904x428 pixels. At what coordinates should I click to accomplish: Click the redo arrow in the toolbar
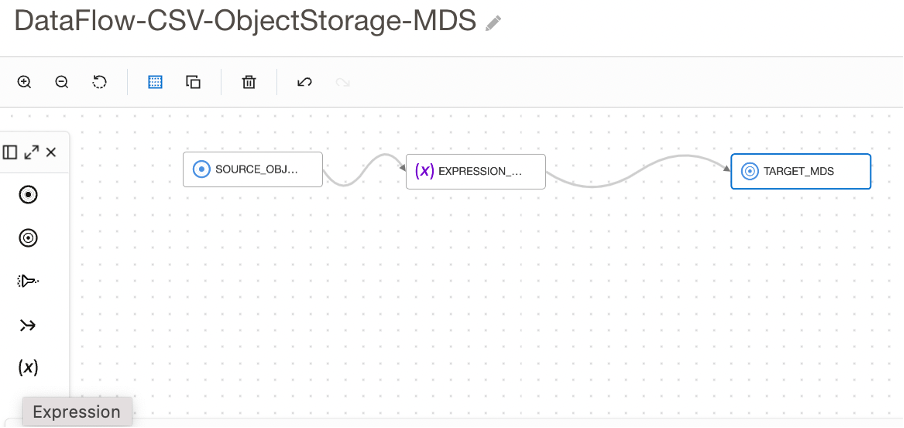pyautogui.click(x=343, y=82)
